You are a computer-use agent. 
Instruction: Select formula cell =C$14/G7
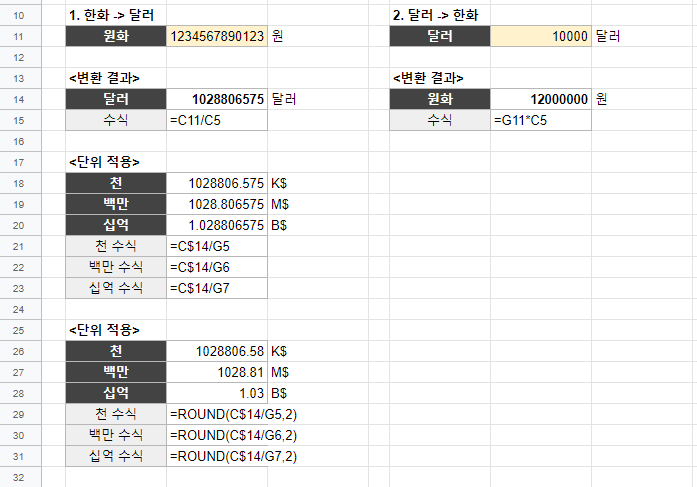pos(217,288)
